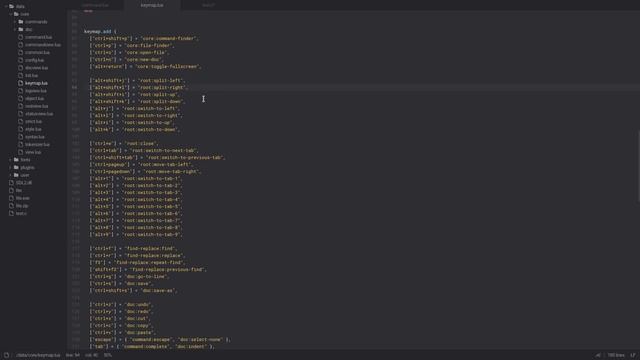
Task: Click the folder icon of commands
Action: pyautogui.click(x=21, y=22)
